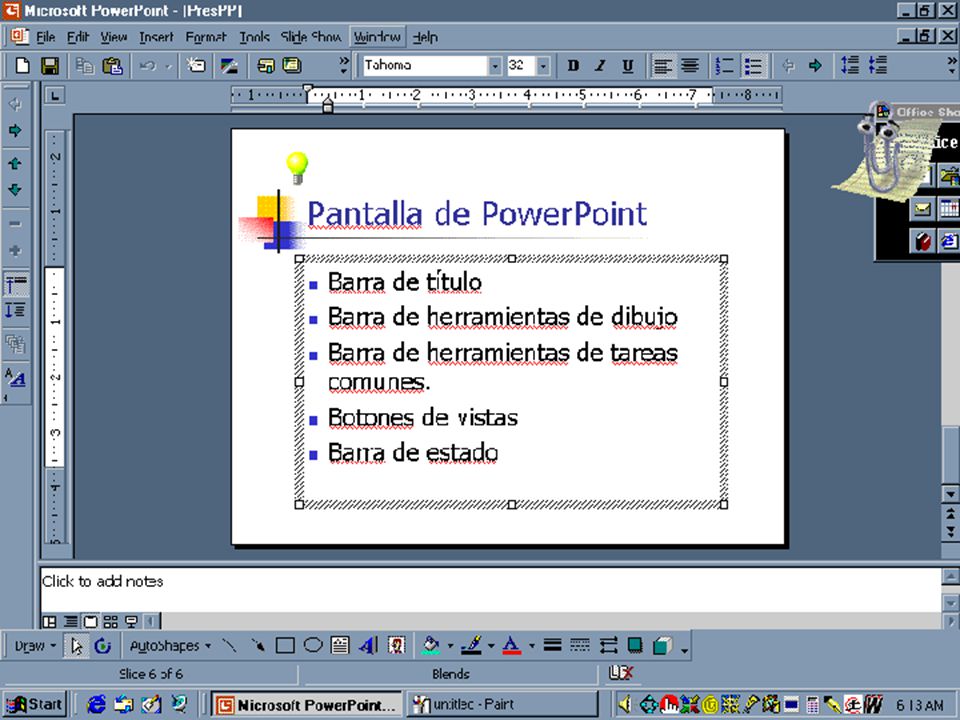Toggle Numbering list button

click(725, 66)
